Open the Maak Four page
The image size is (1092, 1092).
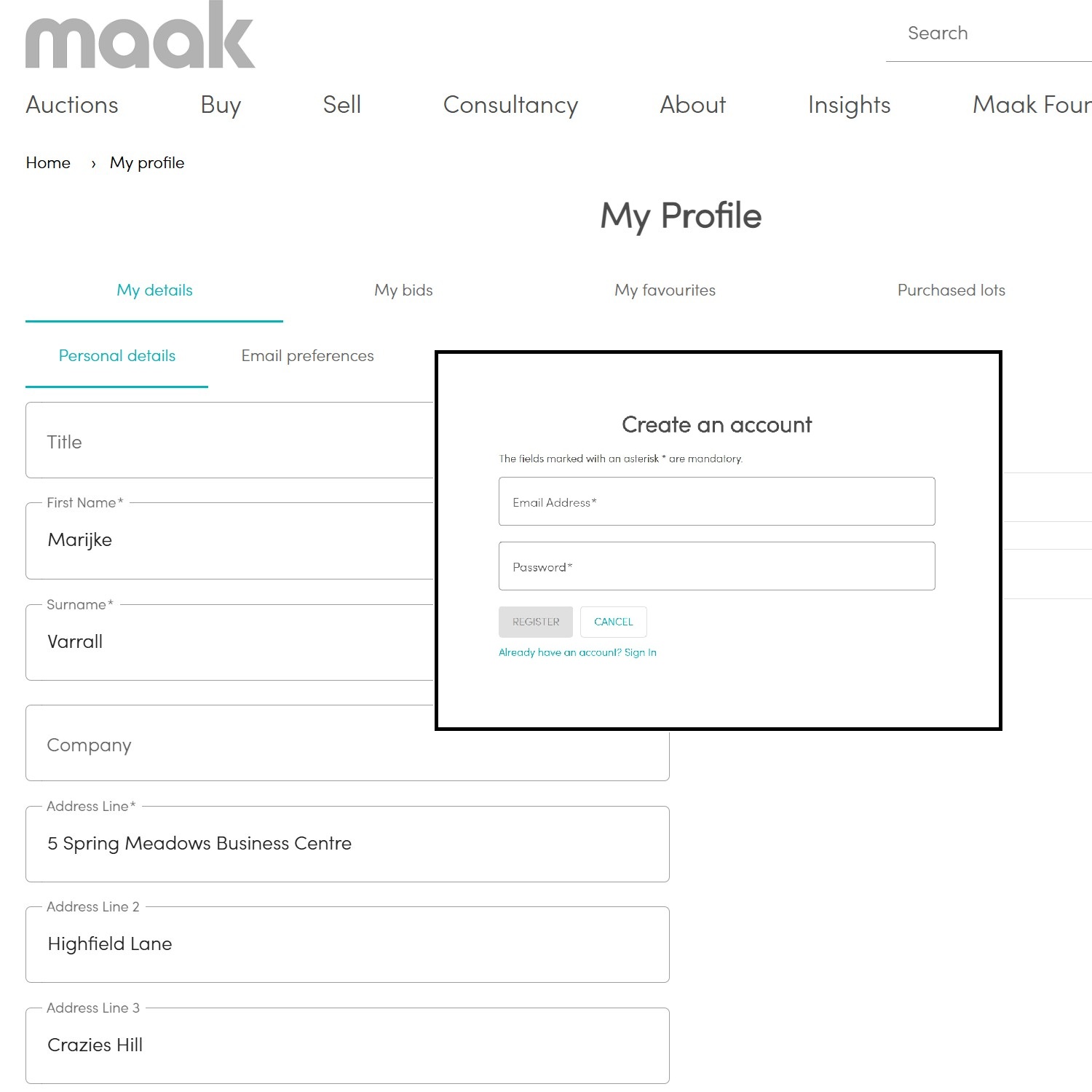(x=1031, y=106)
